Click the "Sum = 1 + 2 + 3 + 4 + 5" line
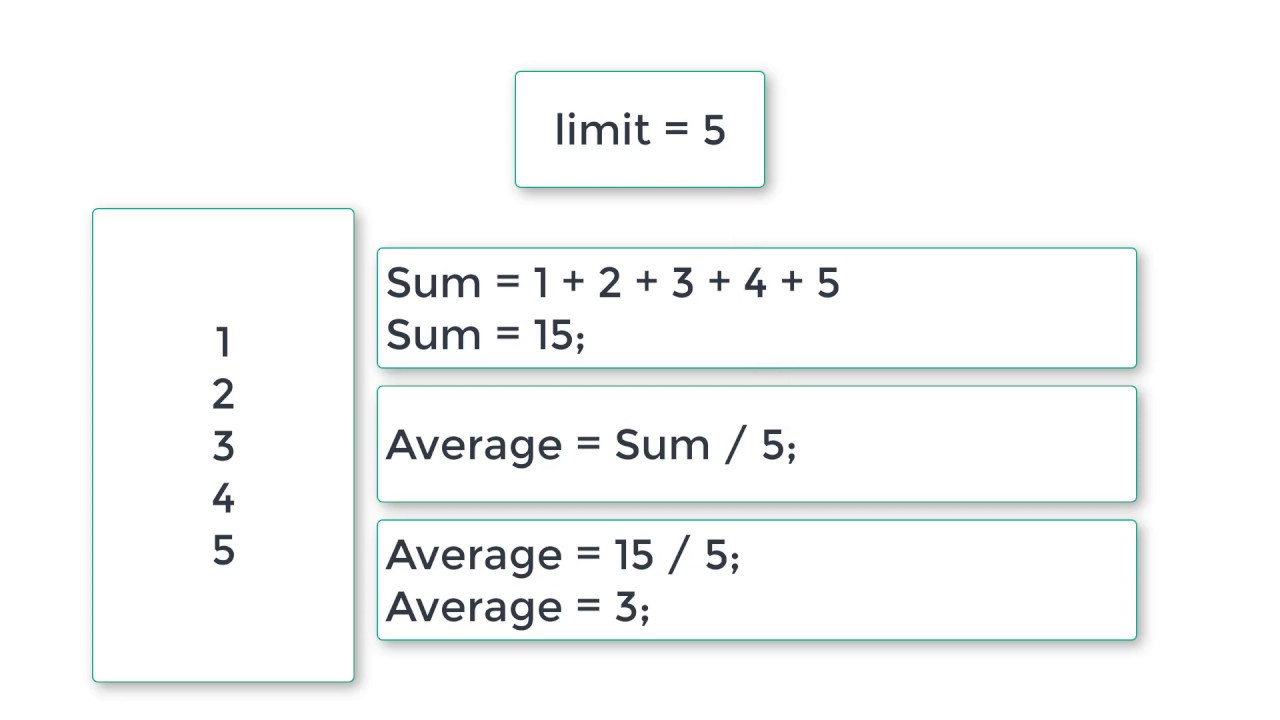This screenshot has width=1280, height=720. coord(612,283)
